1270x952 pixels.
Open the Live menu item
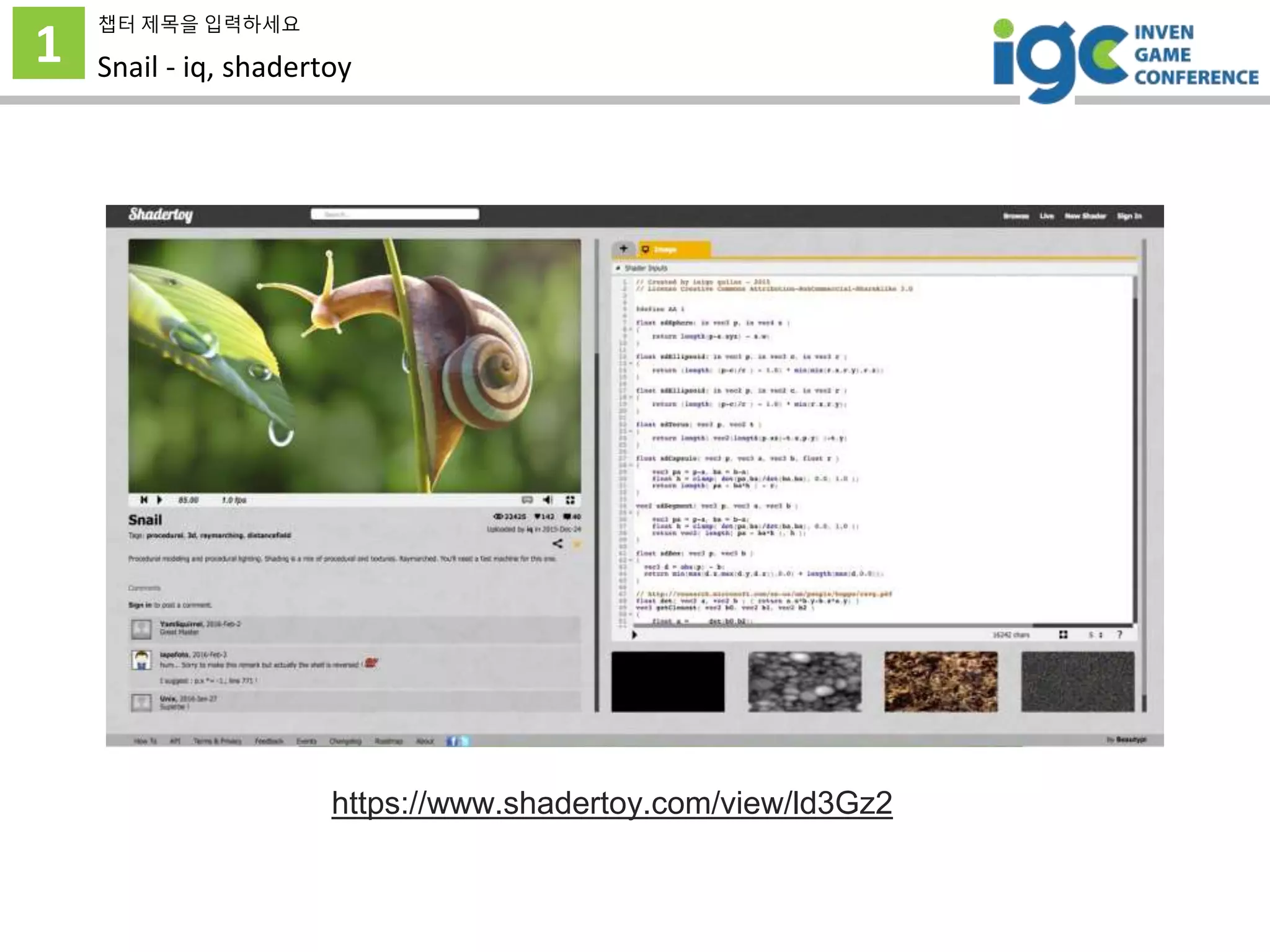pos(1047,216)
